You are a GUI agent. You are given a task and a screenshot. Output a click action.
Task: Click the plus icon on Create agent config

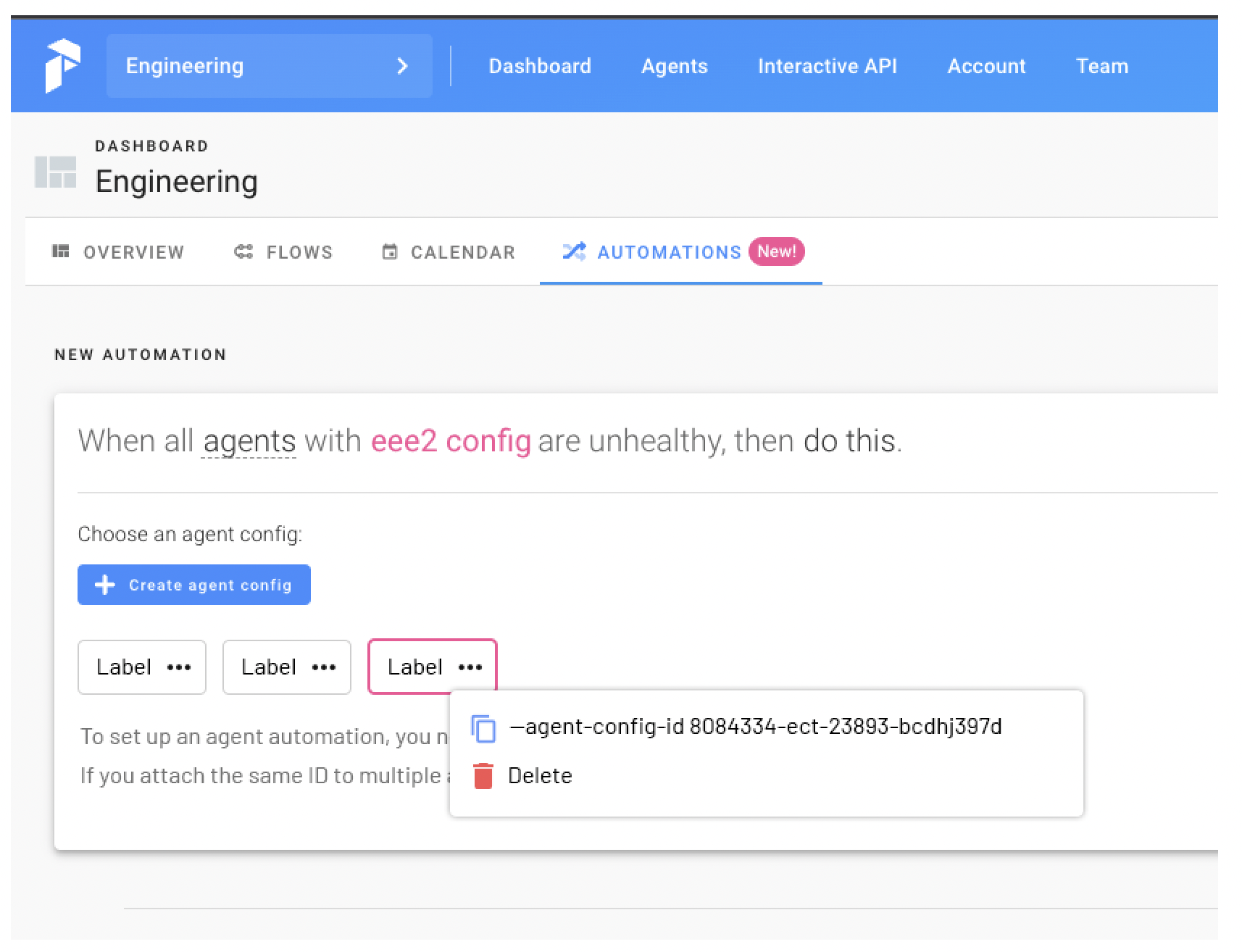(x=105, y=585)
